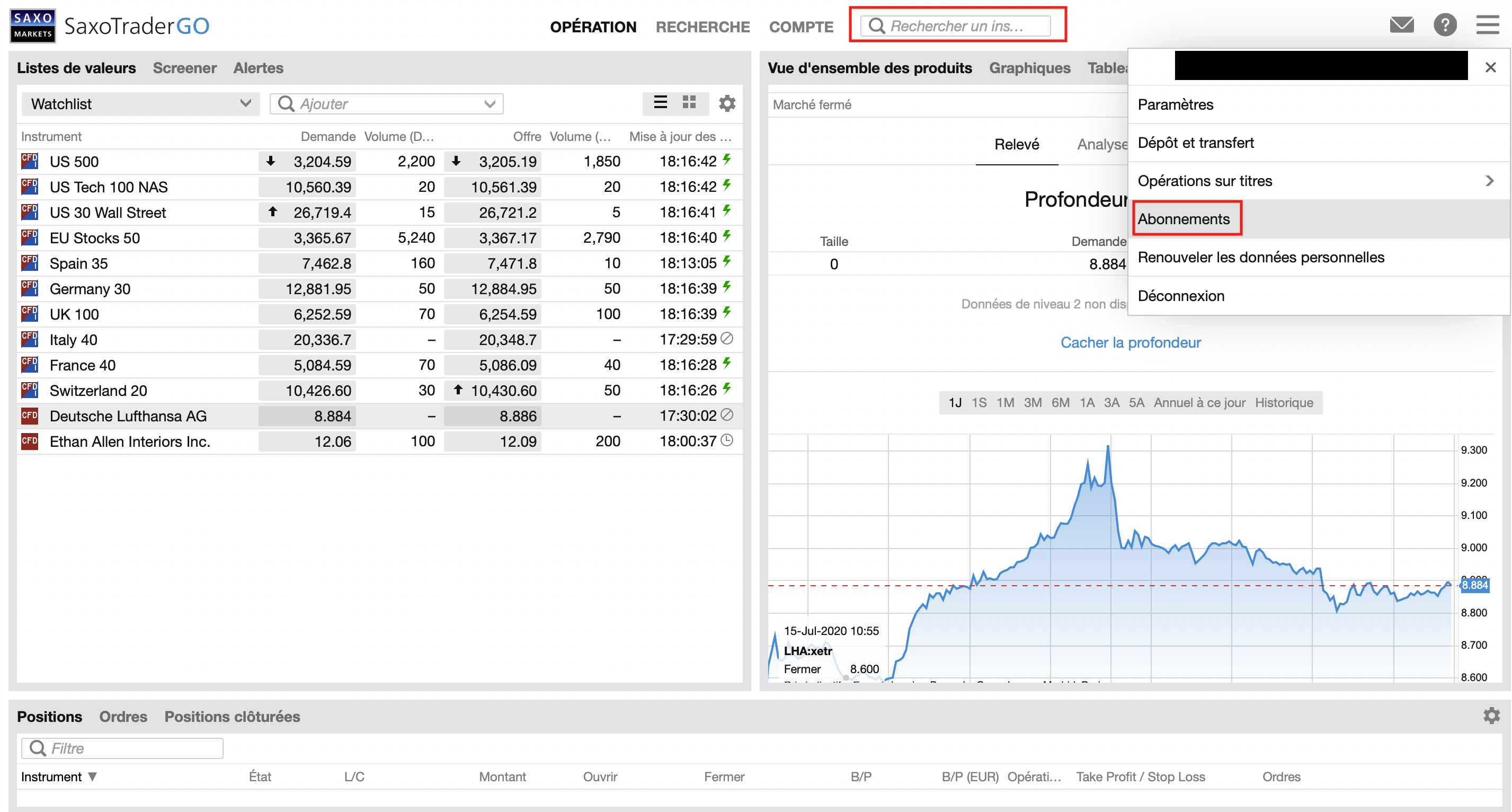Viewport: 1512px width, 812px height.
Task: Click Cacher la profondeur link
Action: pos(1131,342)
